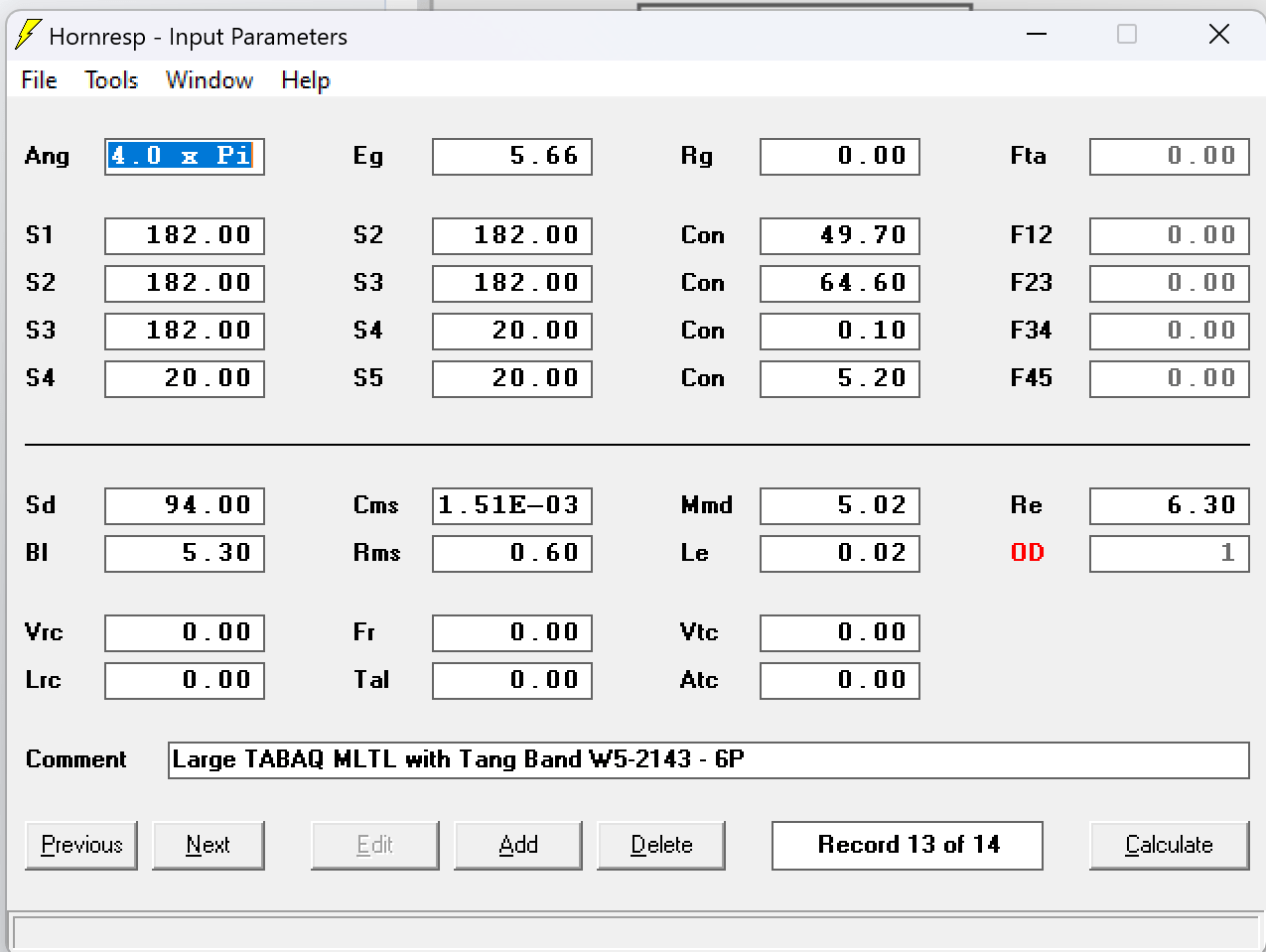Click the Mmd field with 5.02
1266x952 pixels.
pos(840,505)
